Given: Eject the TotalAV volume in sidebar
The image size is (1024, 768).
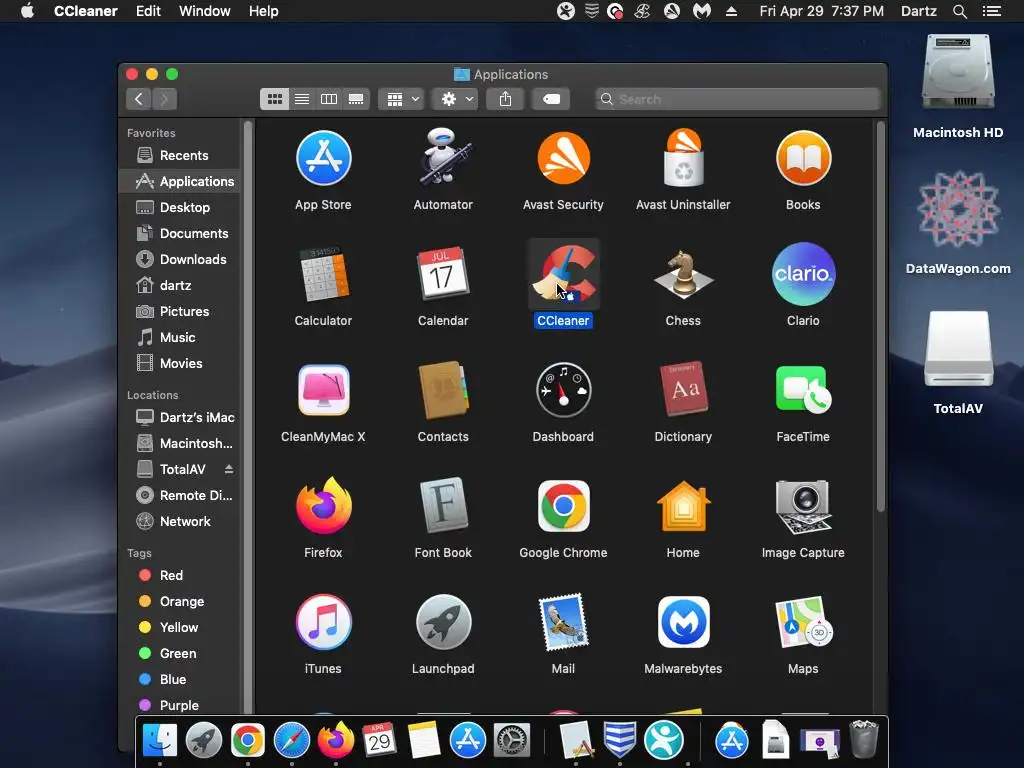Looking at the screenshot, I should 229,469.
